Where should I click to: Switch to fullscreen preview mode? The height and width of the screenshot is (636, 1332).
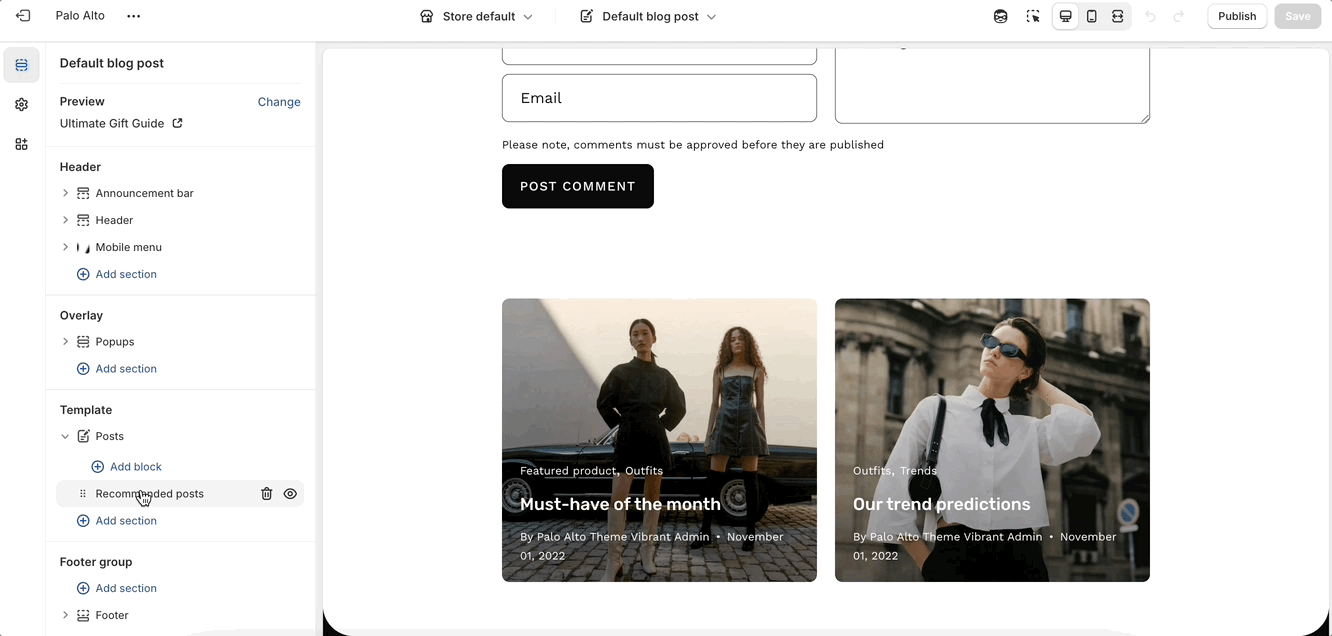pos(1118,16)
